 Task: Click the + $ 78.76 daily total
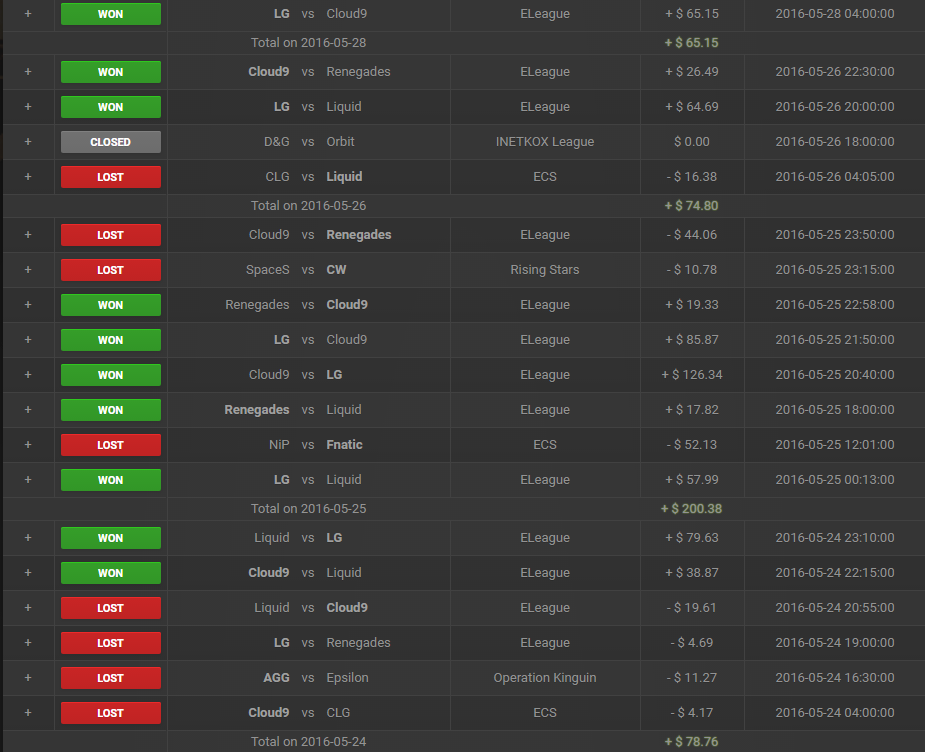pyautogui.click(x=691, y=741)
